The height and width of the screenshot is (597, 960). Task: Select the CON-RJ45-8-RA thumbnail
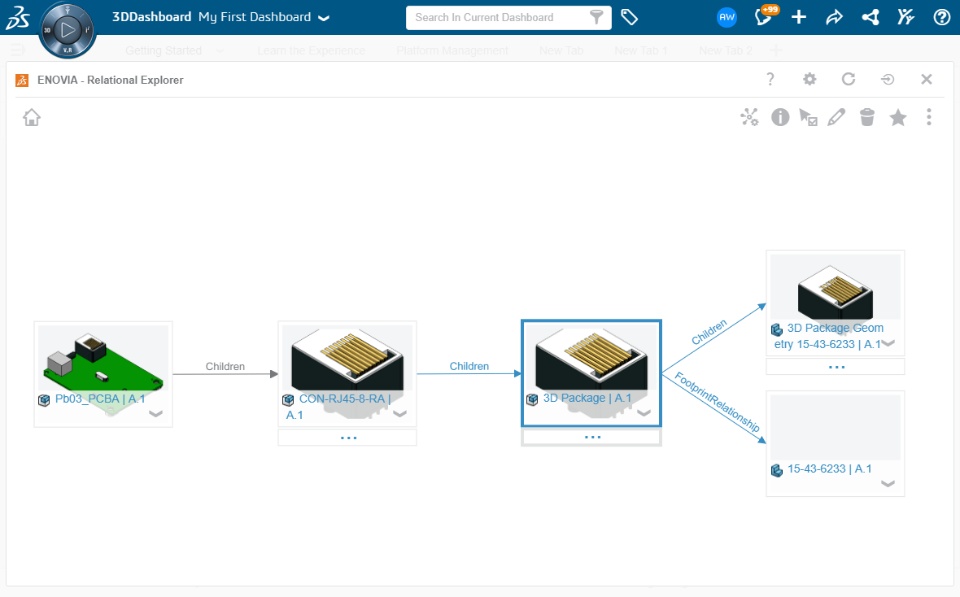point(347,358)
